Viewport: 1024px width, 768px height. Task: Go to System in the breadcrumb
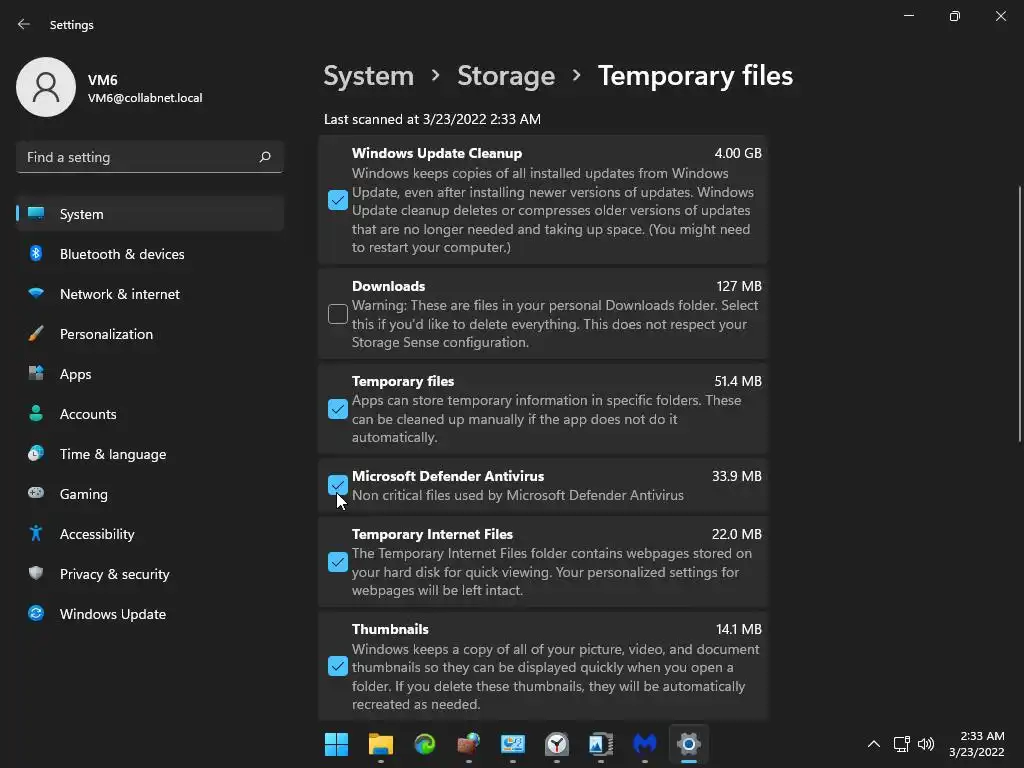click(368, 76)
